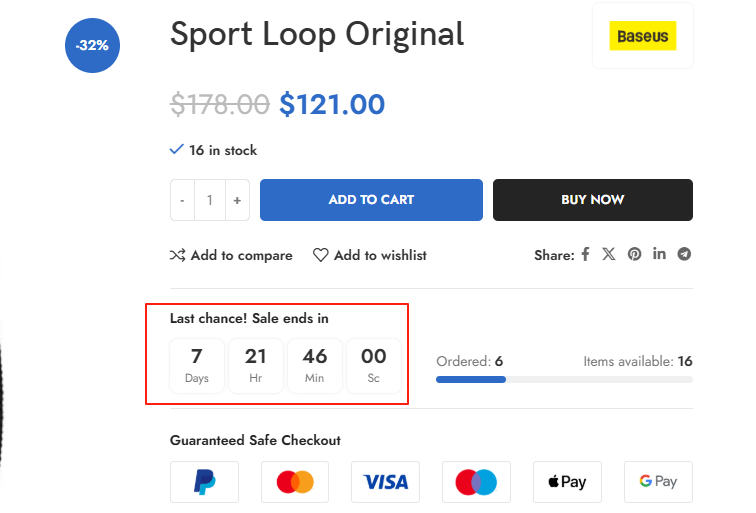Click the Apple Pay payment badge
756x513 pixels.
[567, 482]
